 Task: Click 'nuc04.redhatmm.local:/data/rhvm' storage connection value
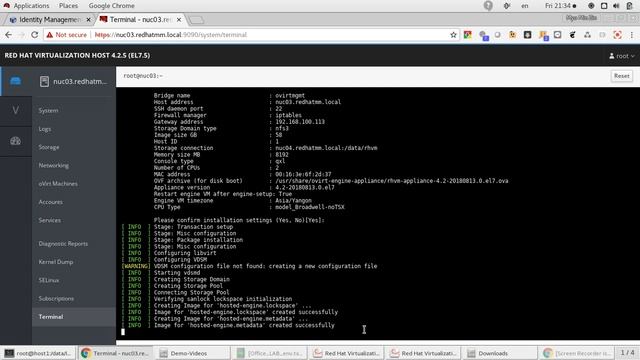pos(326,148)
